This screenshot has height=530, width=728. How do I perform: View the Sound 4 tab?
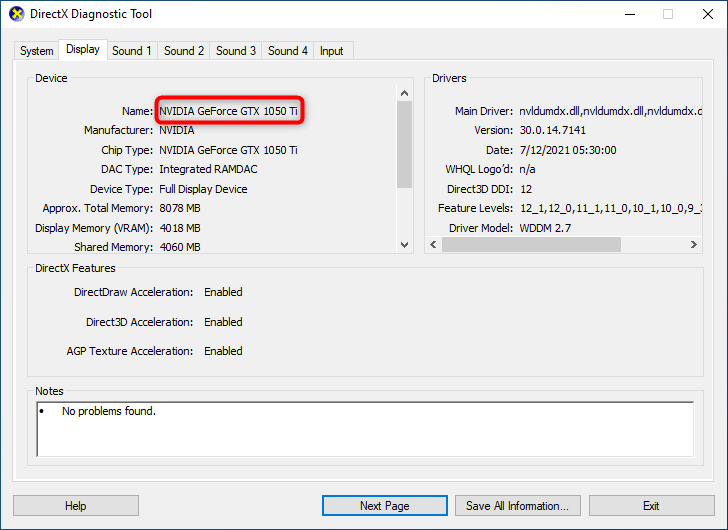click(288, 51)
